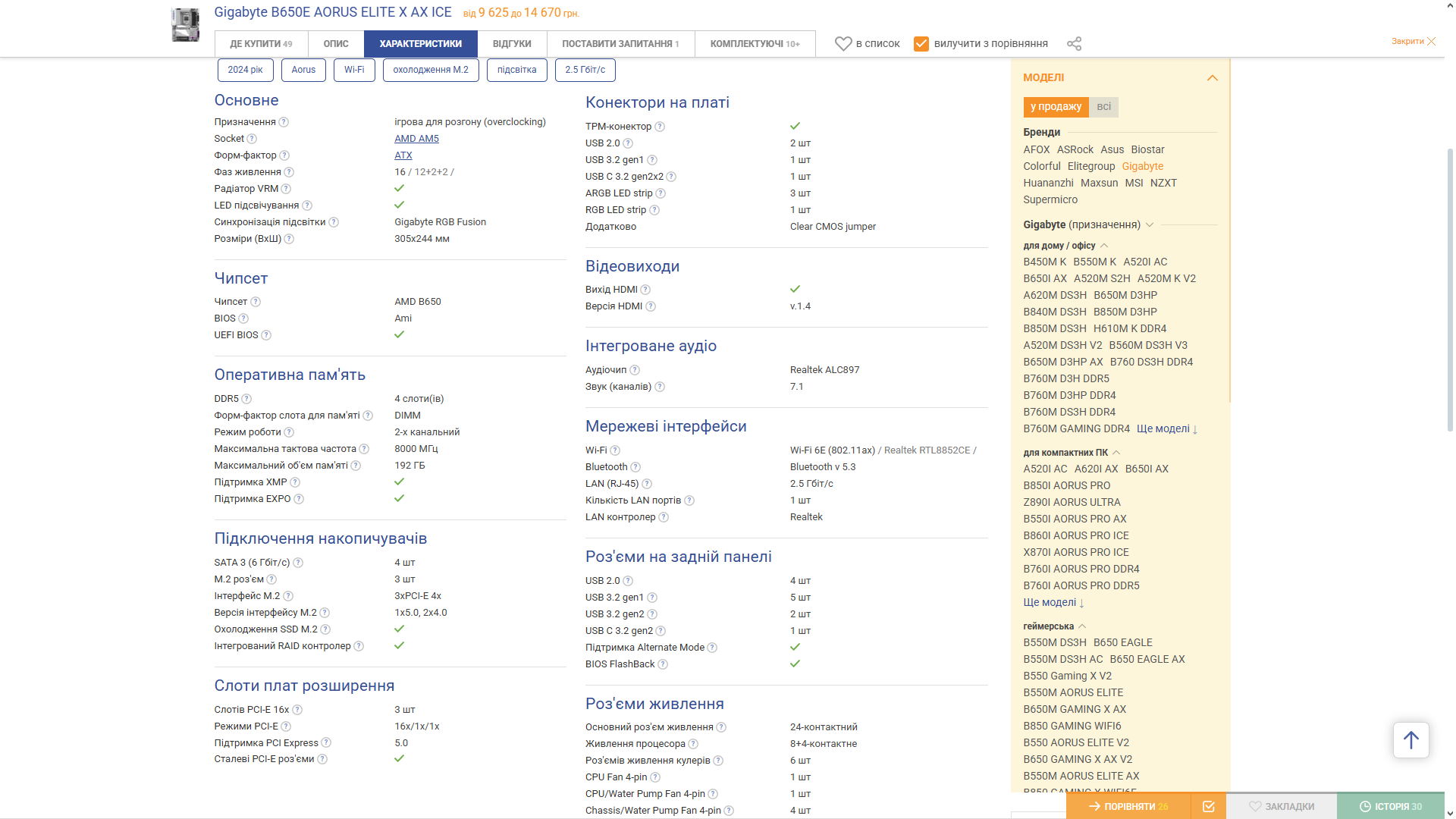The image size is (1456, 819).
Task: Open help icon next to Радіатор VRM
Action: pyautogui.click(x=286, y=189)
